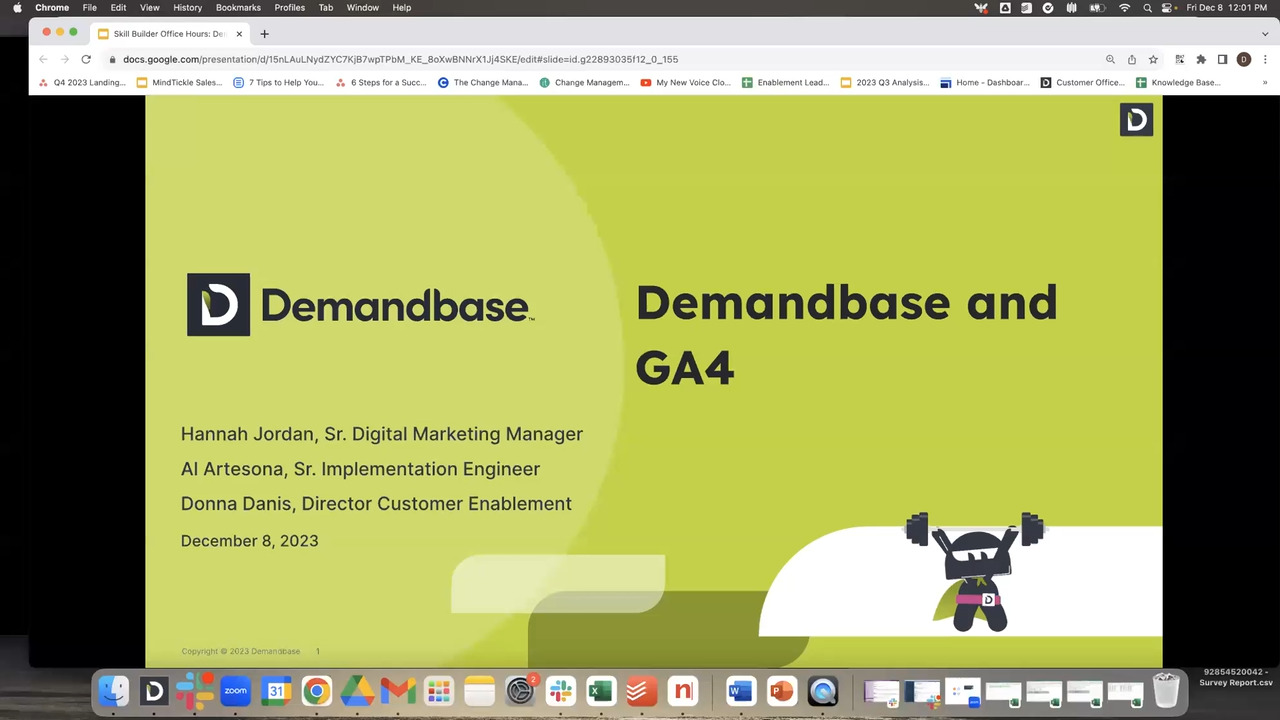Click the battery status icon

[x=1099, y=7]
